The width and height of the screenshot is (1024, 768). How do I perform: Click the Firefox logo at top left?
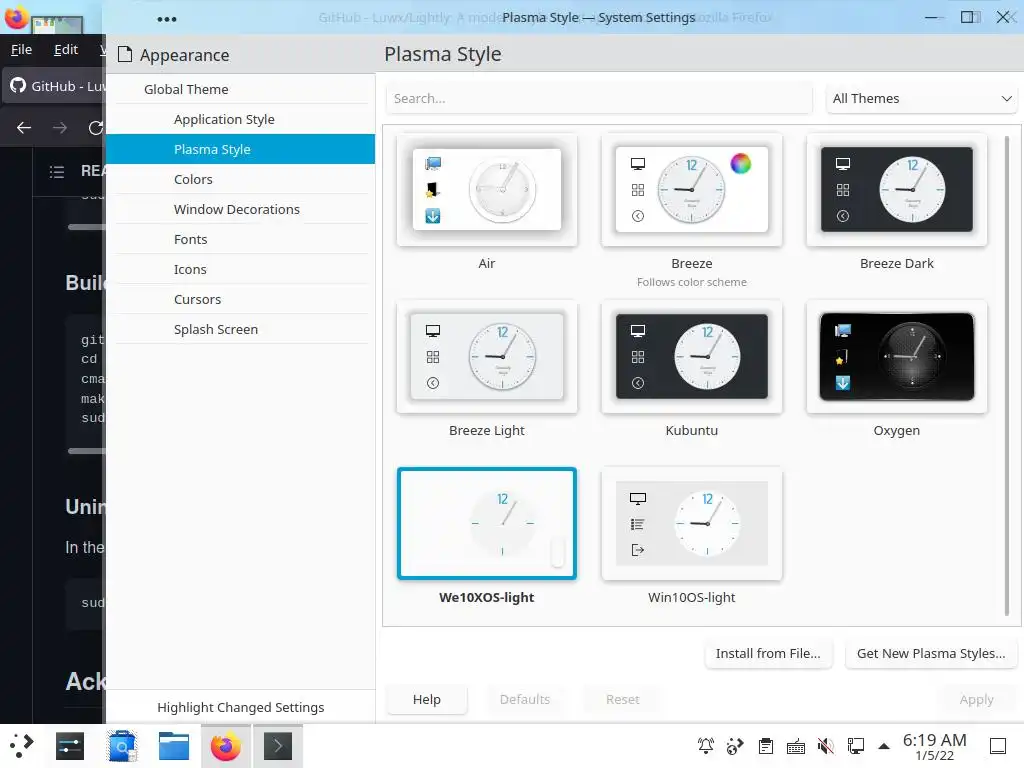click(x=16, y=18)
